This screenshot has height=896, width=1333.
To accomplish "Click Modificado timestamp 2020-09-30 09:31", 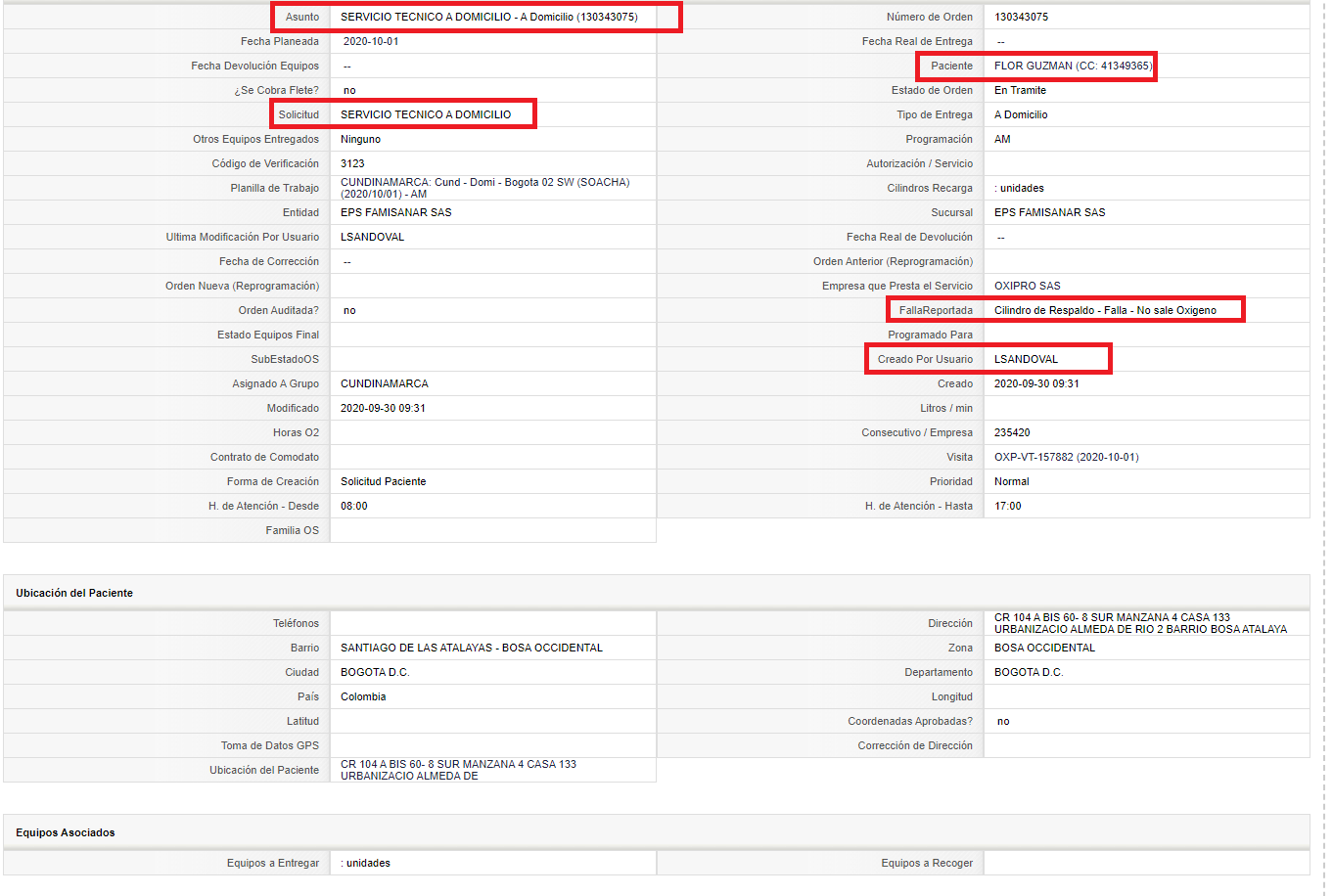I will (383, 408).
